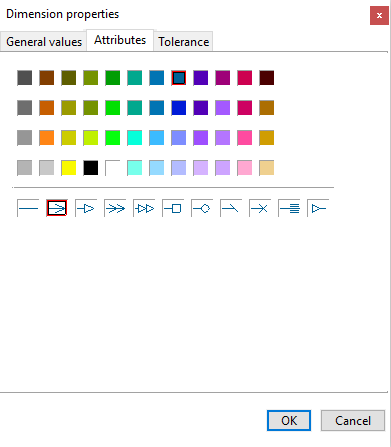Choose the single hollow triangle arrowhead style
Screen dimensions: 391x447
[86, 208]
